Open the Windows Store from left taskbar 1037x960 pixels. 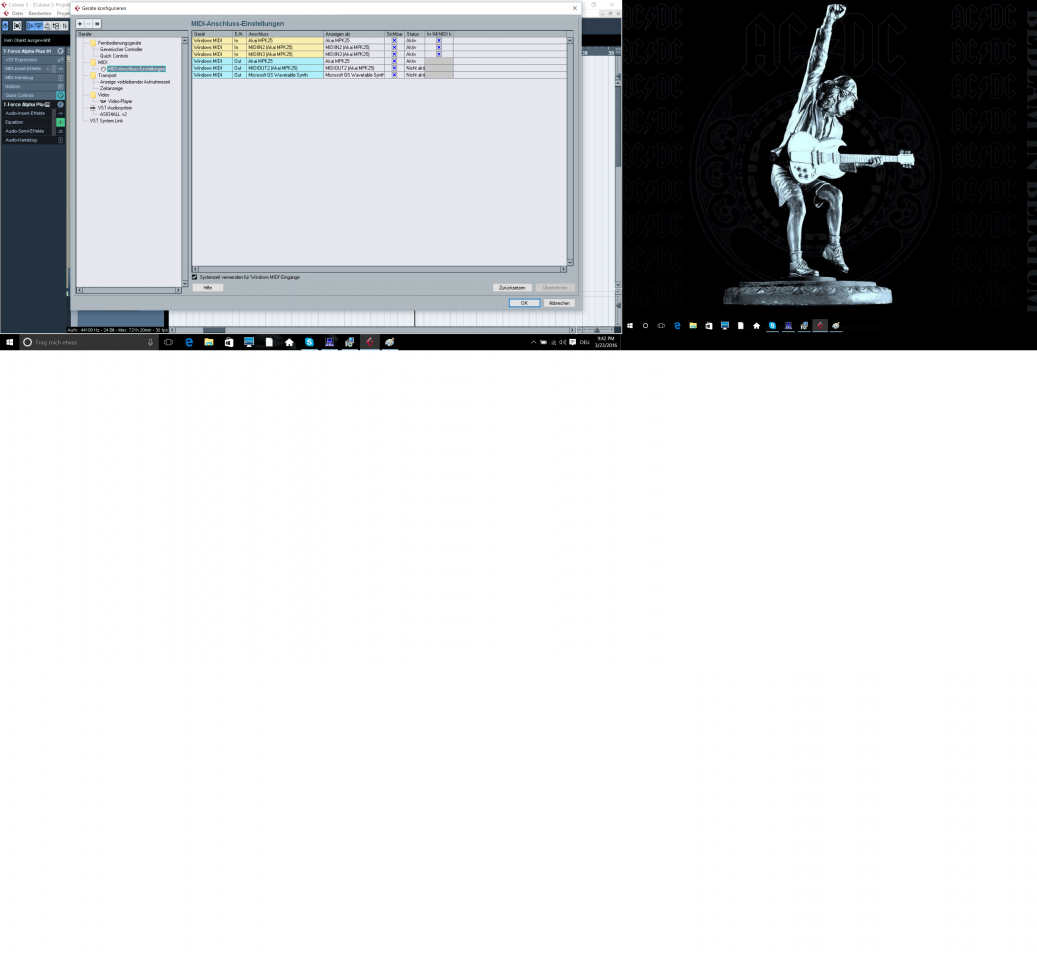click(x=229, y=342)
